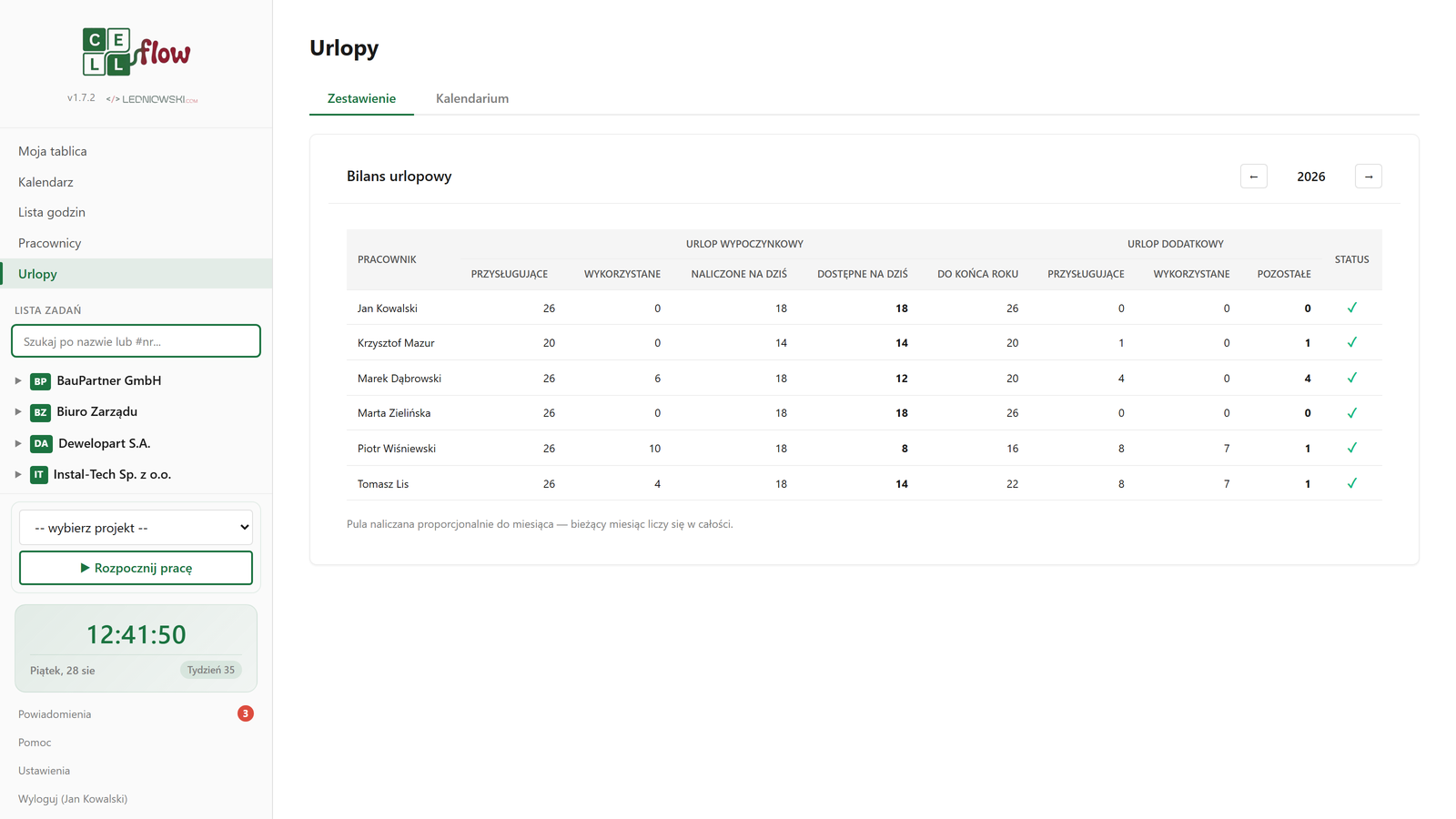Viewport: 1456px width, 819px height.
Task: Click the DA badge of Dewelopart S.A.
Action: (x=41, y=443)
